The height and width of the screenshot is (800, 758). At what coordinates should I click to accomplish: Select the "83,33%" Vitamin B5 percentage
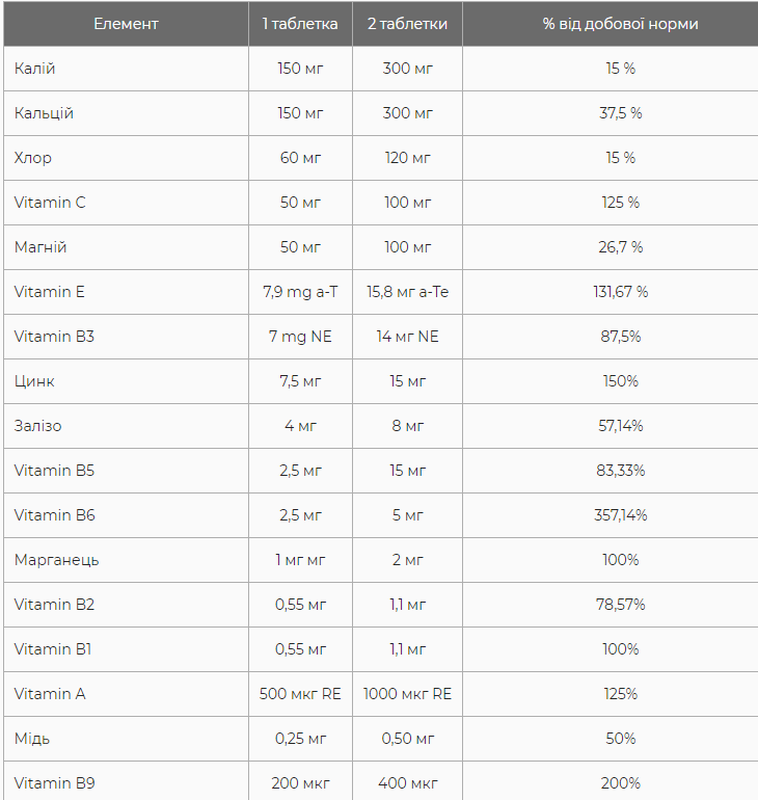(620, 470)
